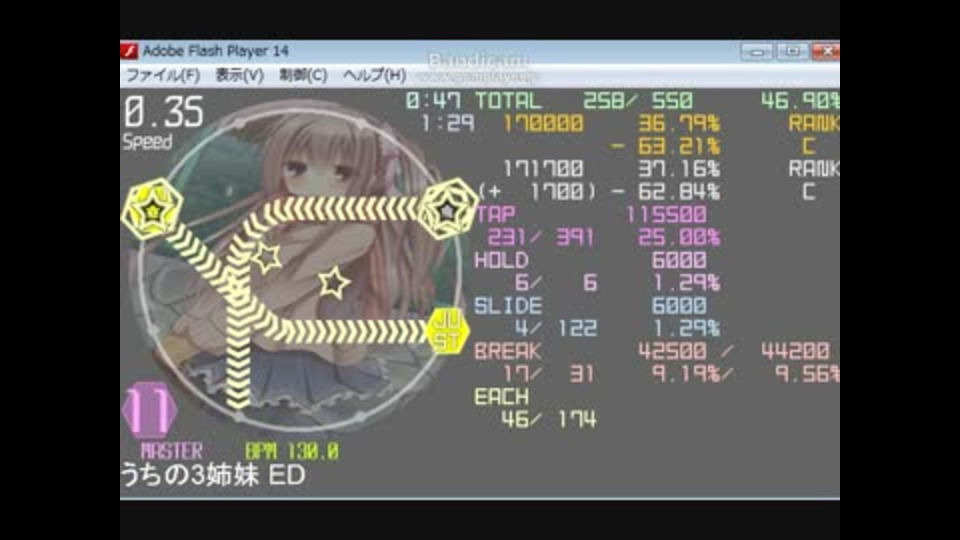Click the small outlined star near the slide fork

[x=268, y=257]
